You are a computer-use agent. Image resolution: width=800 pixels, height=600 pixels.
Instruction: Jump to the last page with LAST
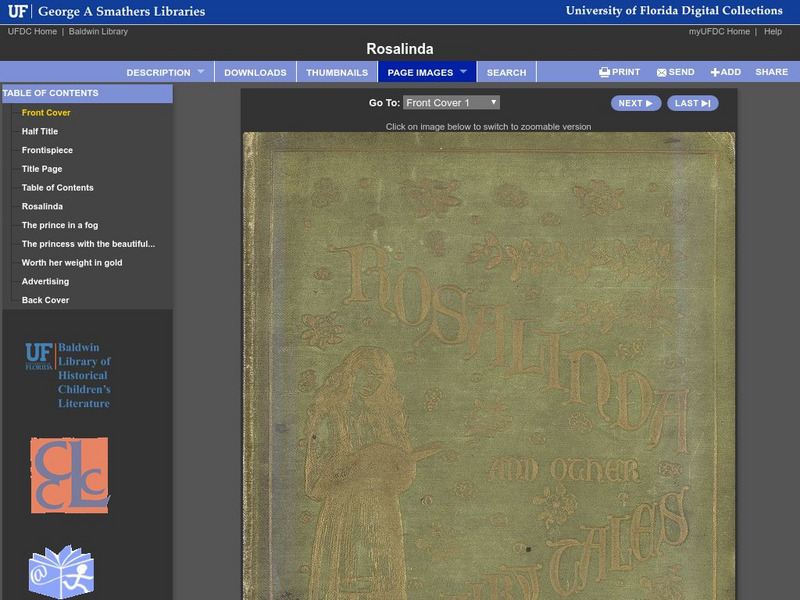click(x=692, y=103)
